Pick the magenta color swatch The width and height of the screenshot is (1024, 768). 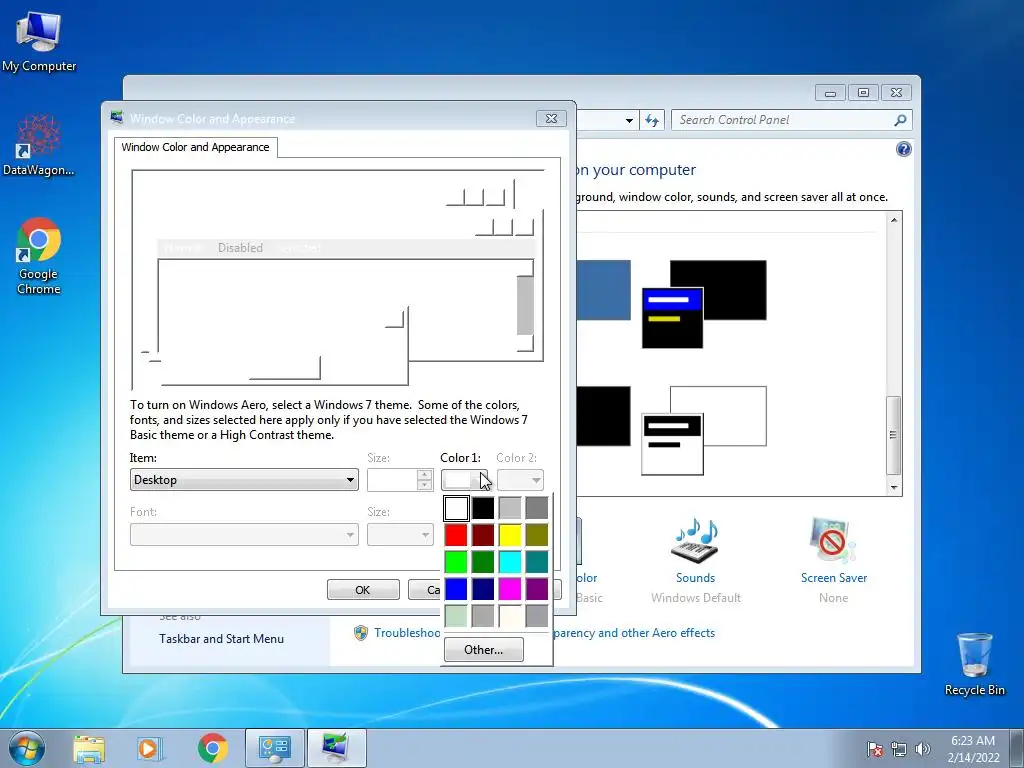(509, 588)
